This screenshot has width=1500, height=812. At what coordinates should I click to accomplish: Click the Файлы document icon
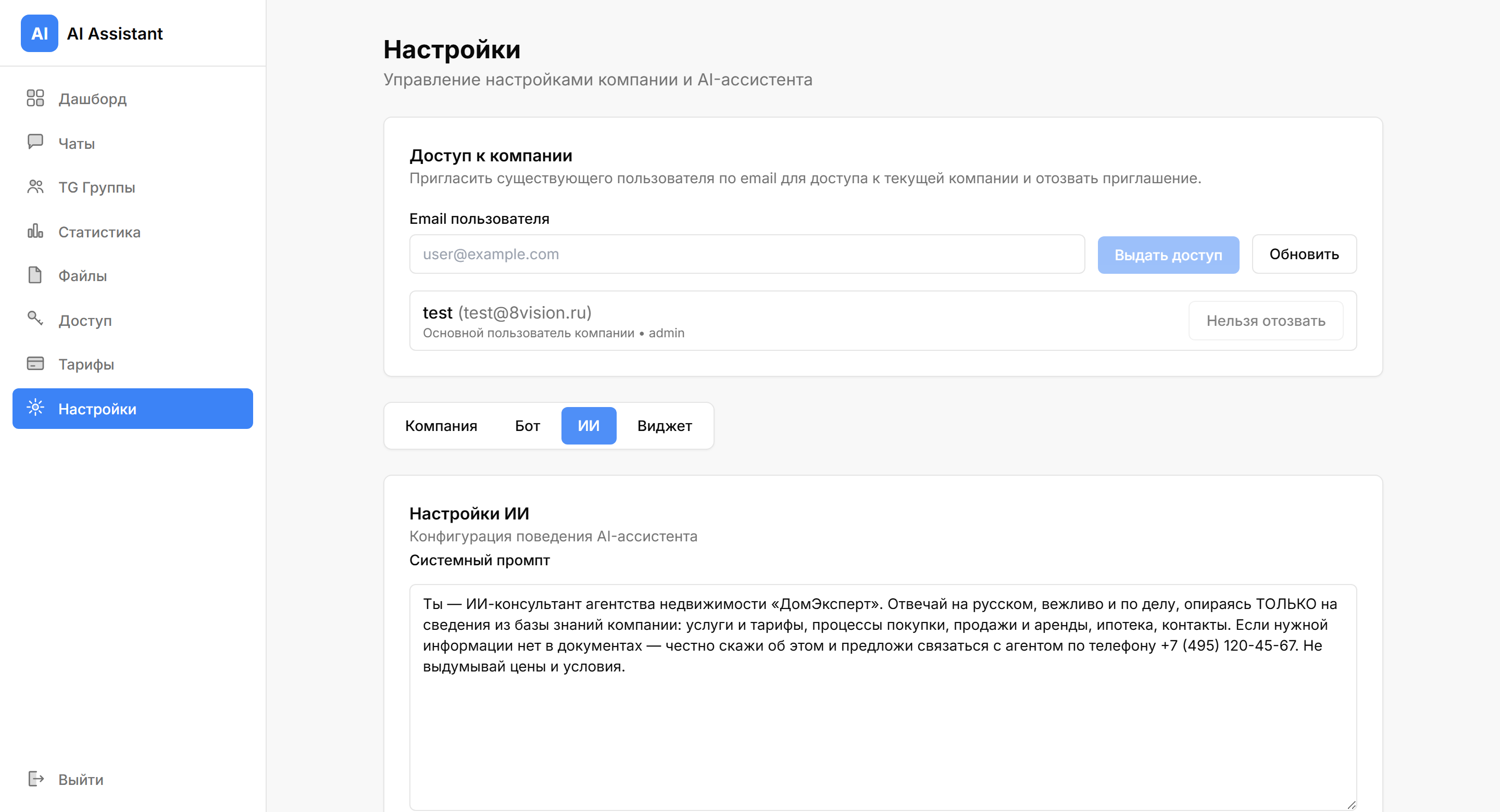click(x=35, y=275)
